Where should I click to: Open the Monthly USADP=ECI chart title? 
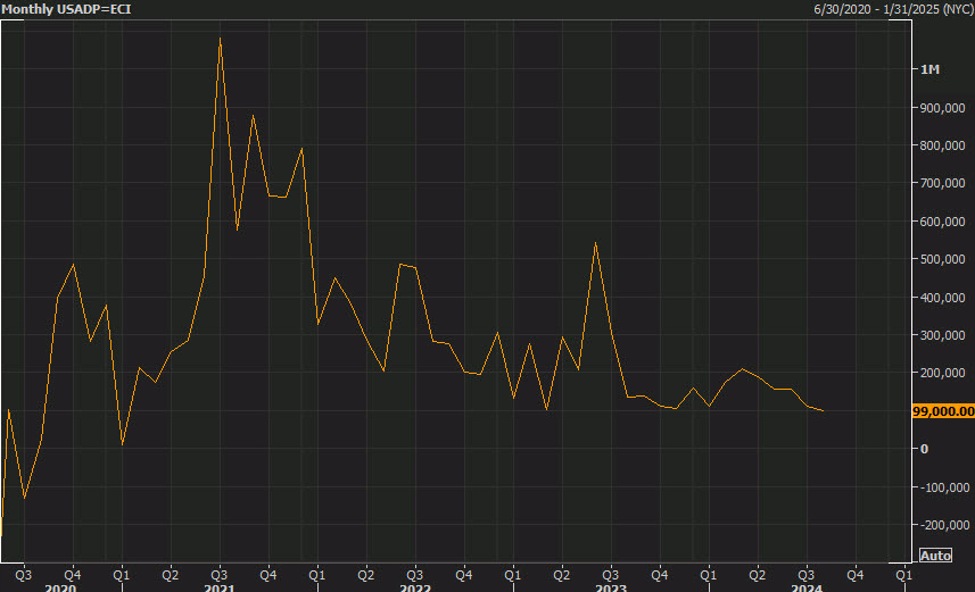click(x=66, y=8)
